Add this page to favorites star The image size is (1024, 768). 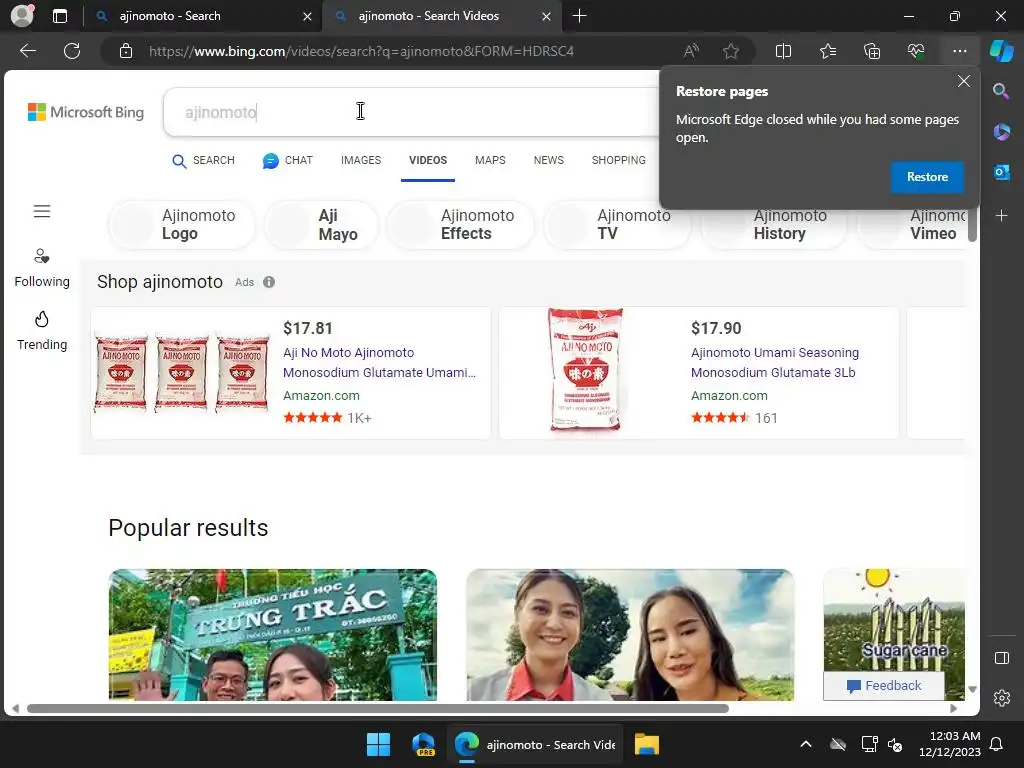coord(731,51)
